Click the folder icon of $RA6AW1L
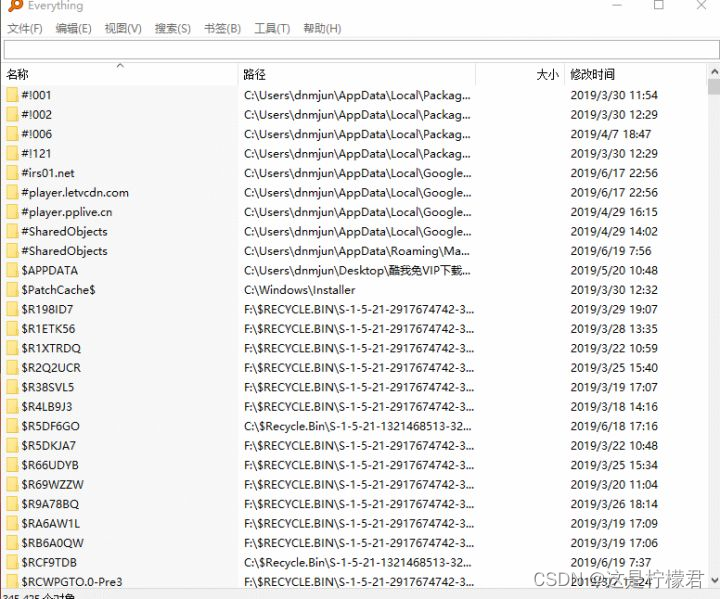The width and height of the screenshot is (720, 599). (12, 524)
